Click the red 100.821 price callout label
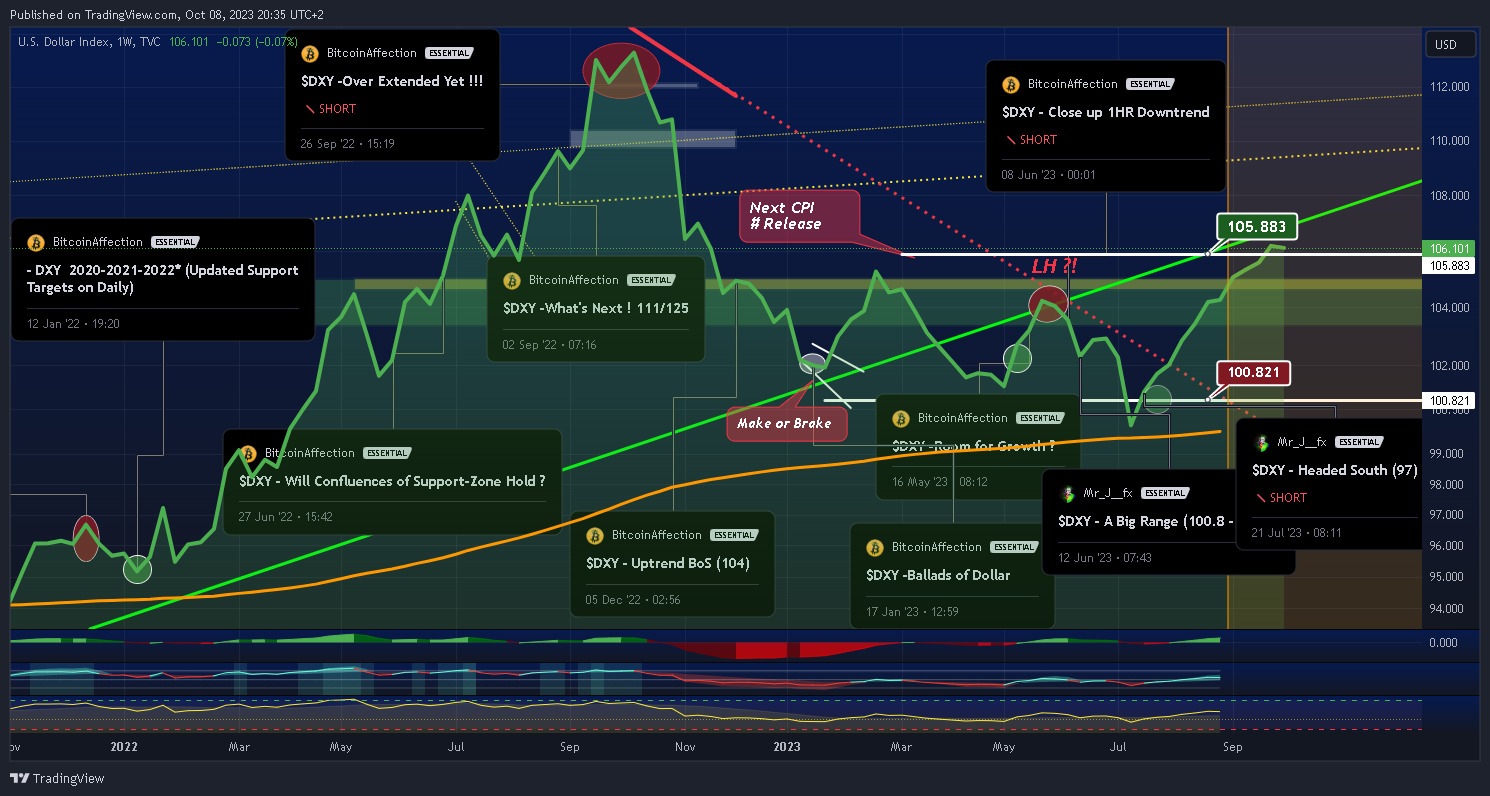Viewport: 1490px width, 796px height. (1254, 373)
